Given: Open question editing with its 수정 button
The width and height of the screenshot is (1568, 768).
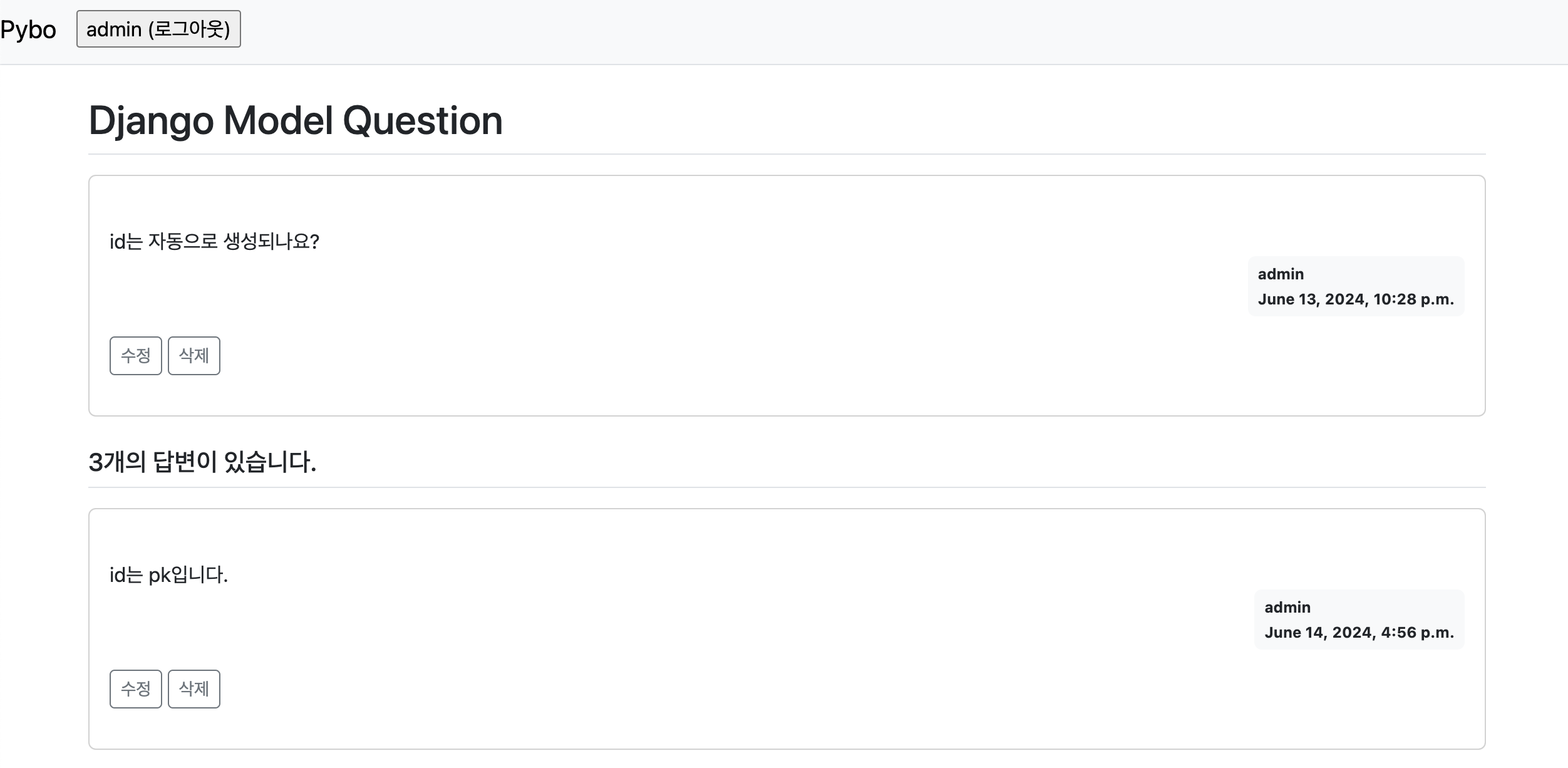Looking at the screenshot, I should (135, 356).
